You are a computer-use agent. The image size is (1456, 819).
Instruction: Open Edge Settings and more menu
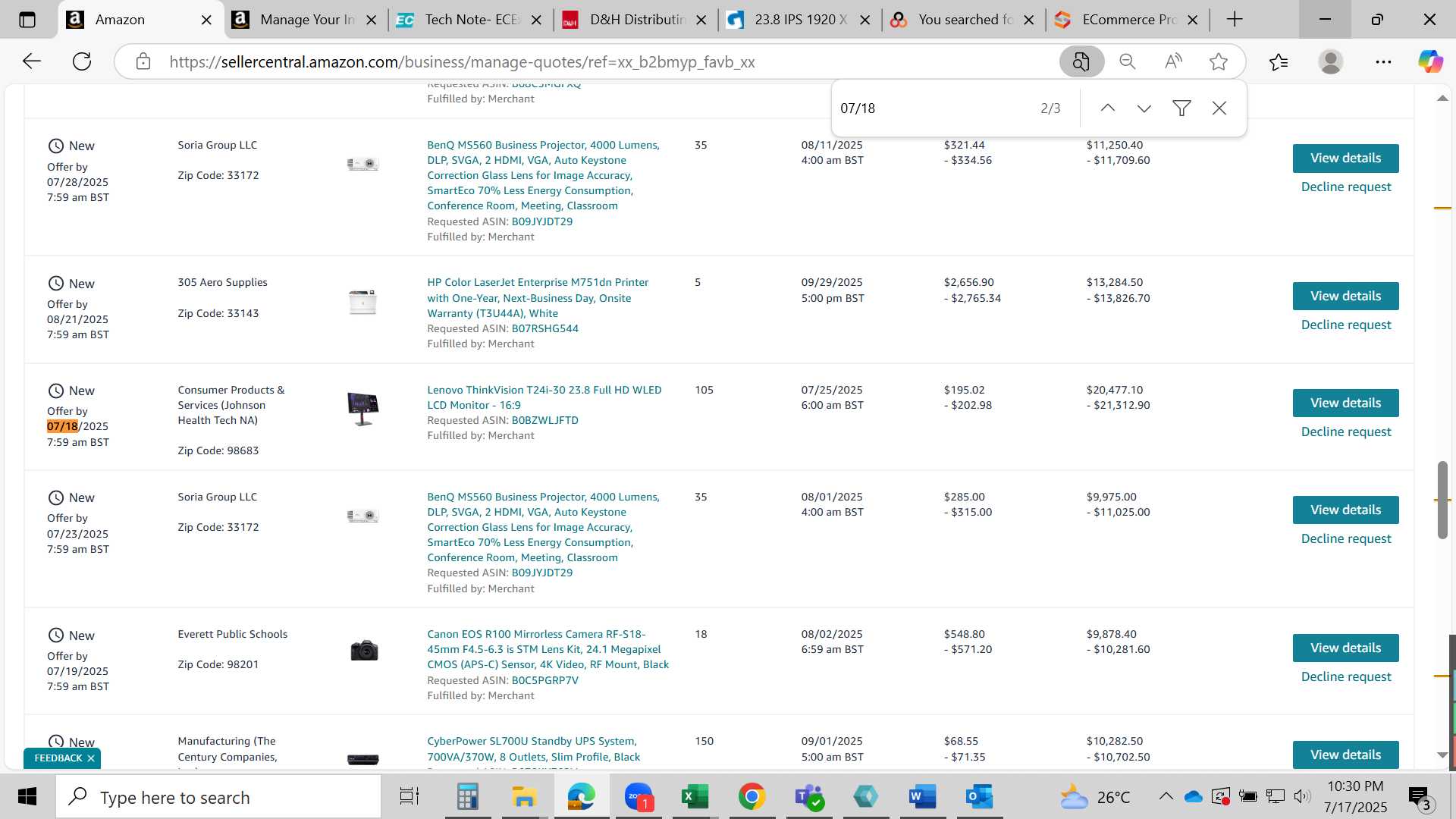[1383, 61]
